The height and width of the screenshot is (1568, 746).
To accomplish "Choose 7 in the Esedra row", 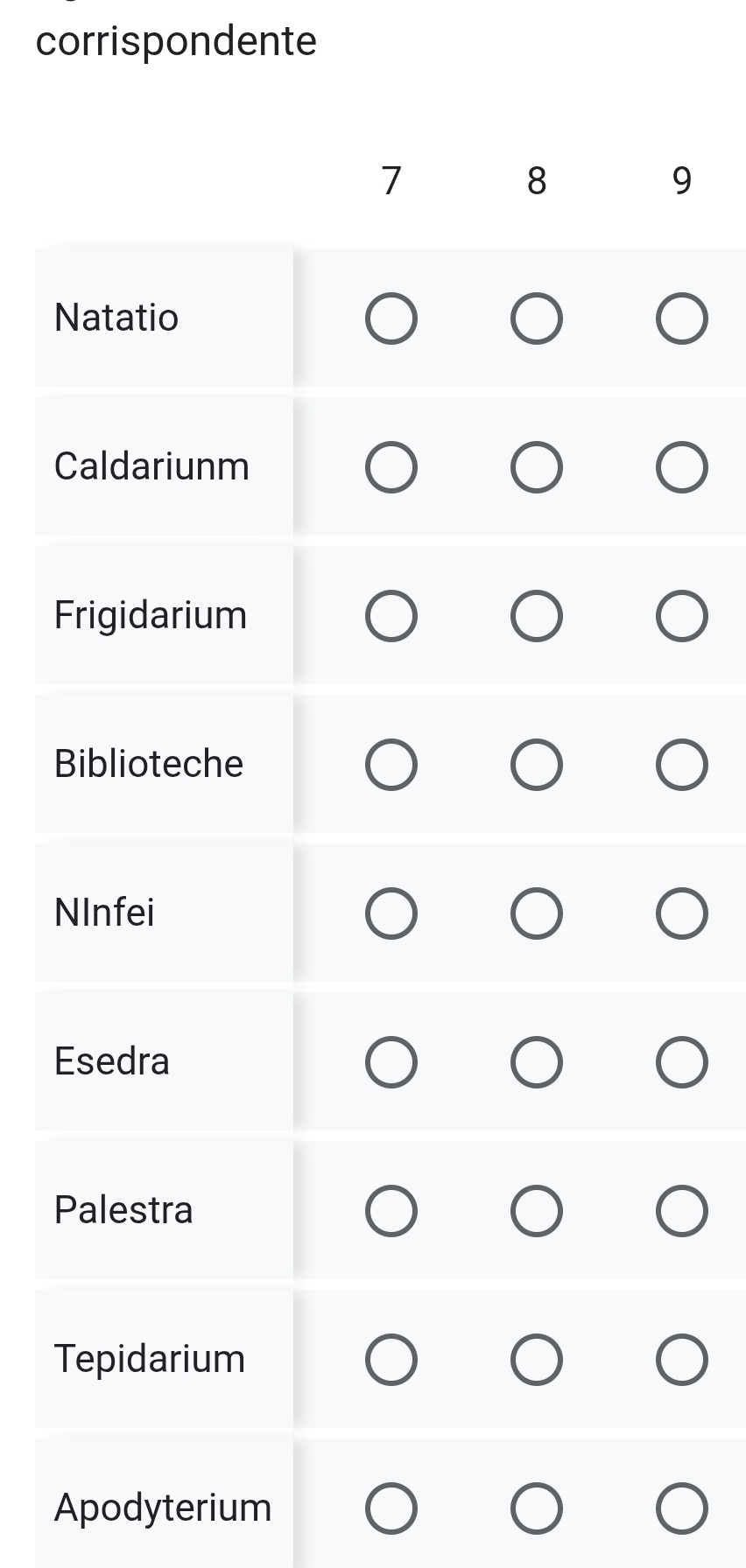I will click(x=391, y=1062).
